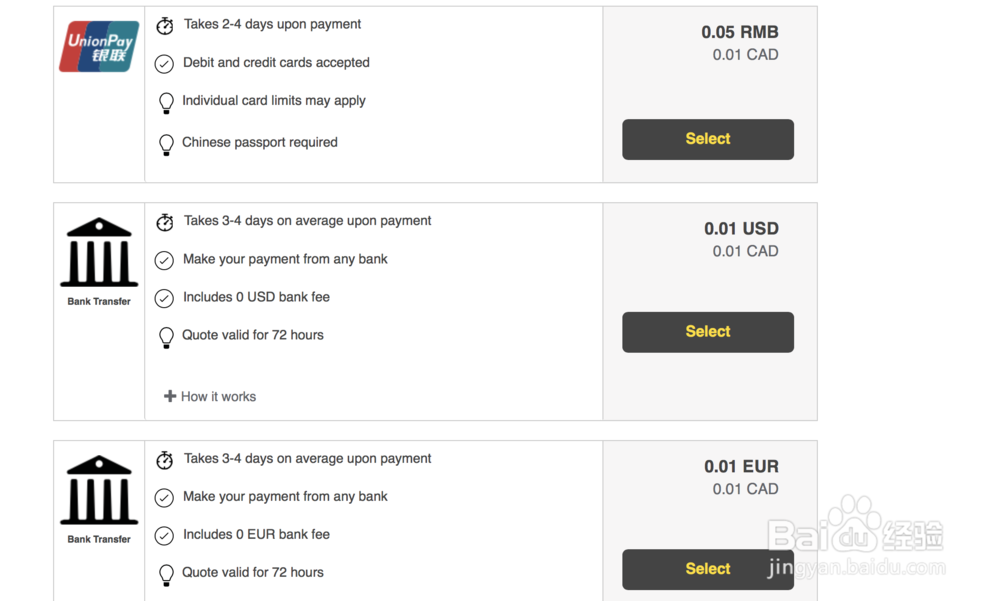Click stopwatch icon in USD bank transfer option
Viewport: 1000px width, 601px height.
click(165, 222)
